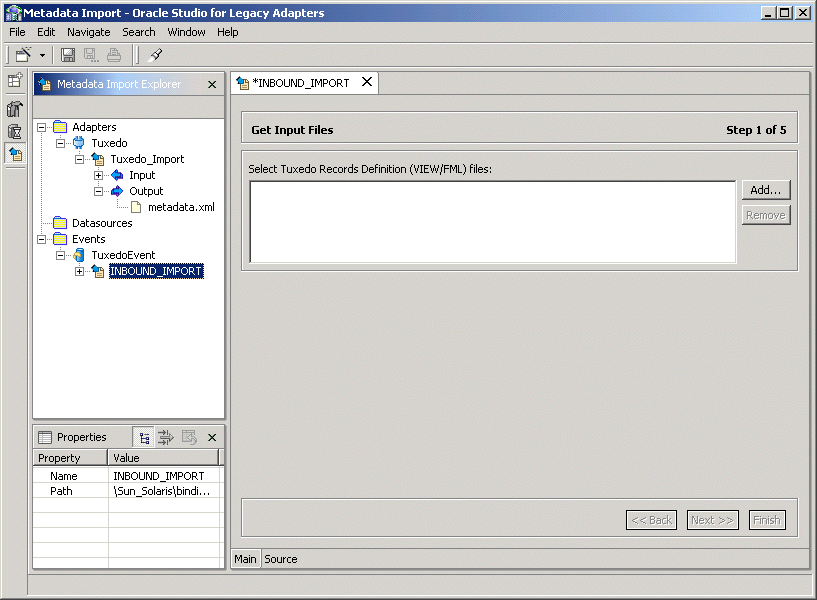817x600 pixels.
Task: Click the Tuxedo adapter plug icon
Action: pyautogui.click(x=79, y=143)
